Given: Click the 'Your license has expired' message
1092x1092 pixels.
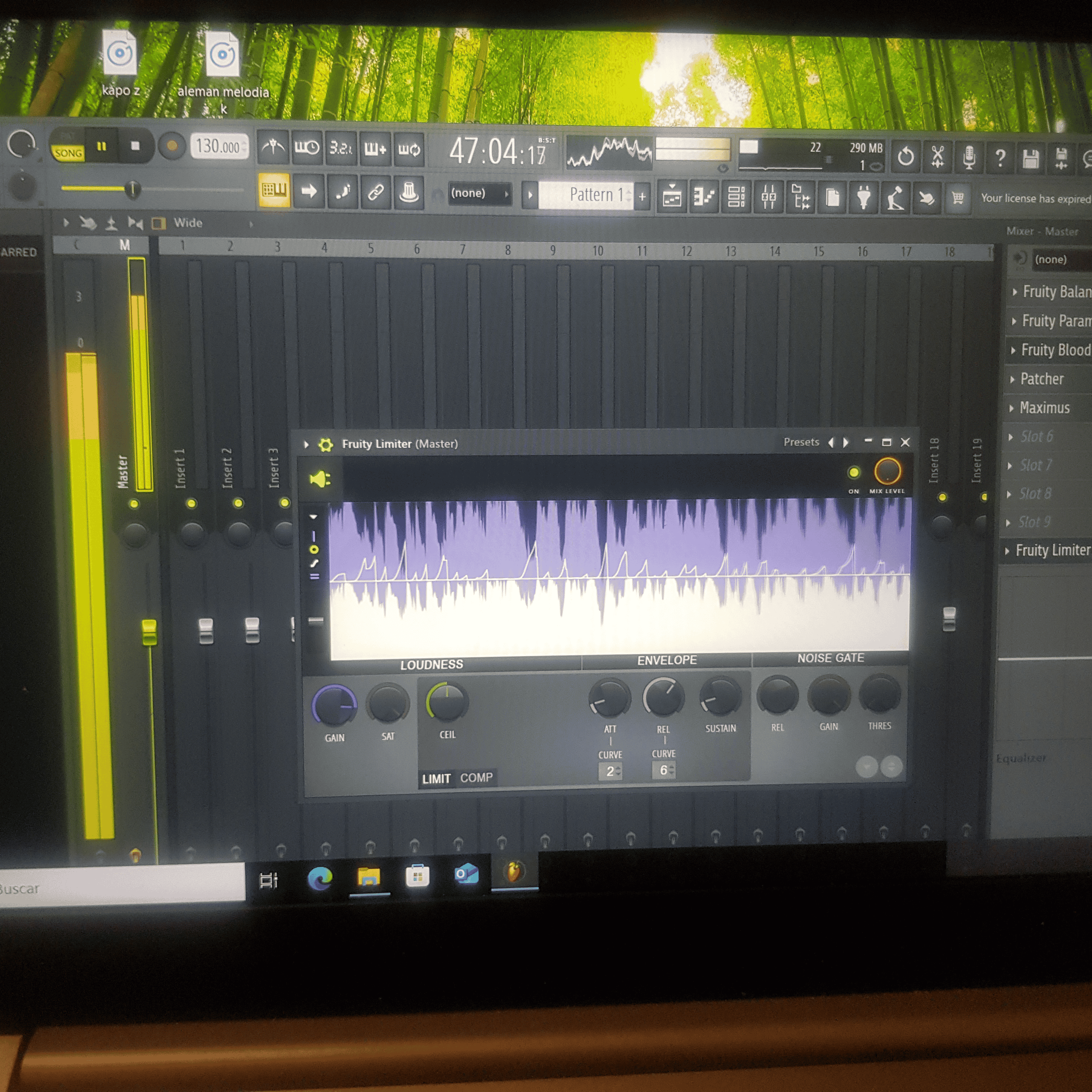Looking at the screenshot, I should click(x=1035, y=198).
